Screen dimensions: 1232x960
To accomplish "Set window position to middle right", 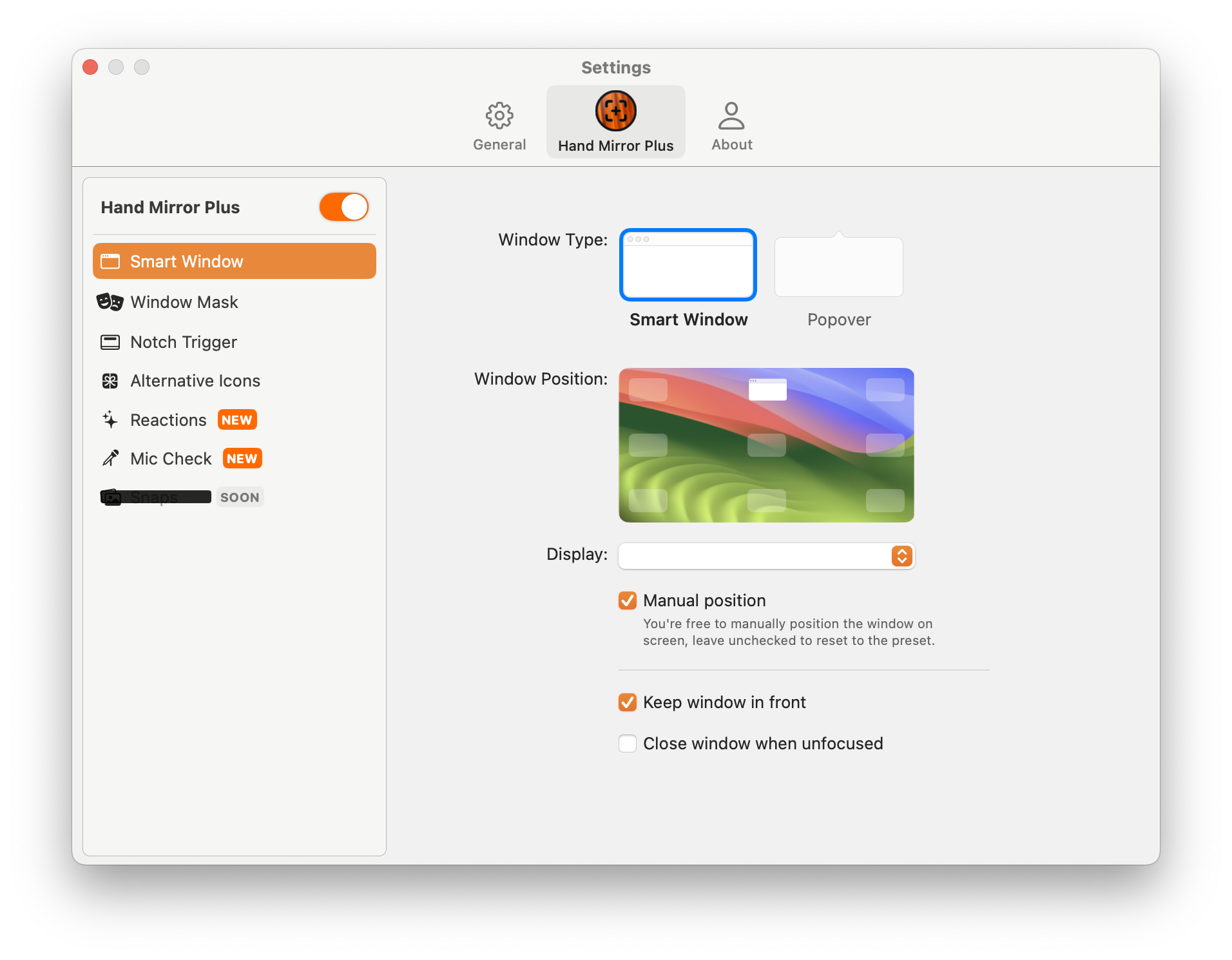I will point(885,445).
